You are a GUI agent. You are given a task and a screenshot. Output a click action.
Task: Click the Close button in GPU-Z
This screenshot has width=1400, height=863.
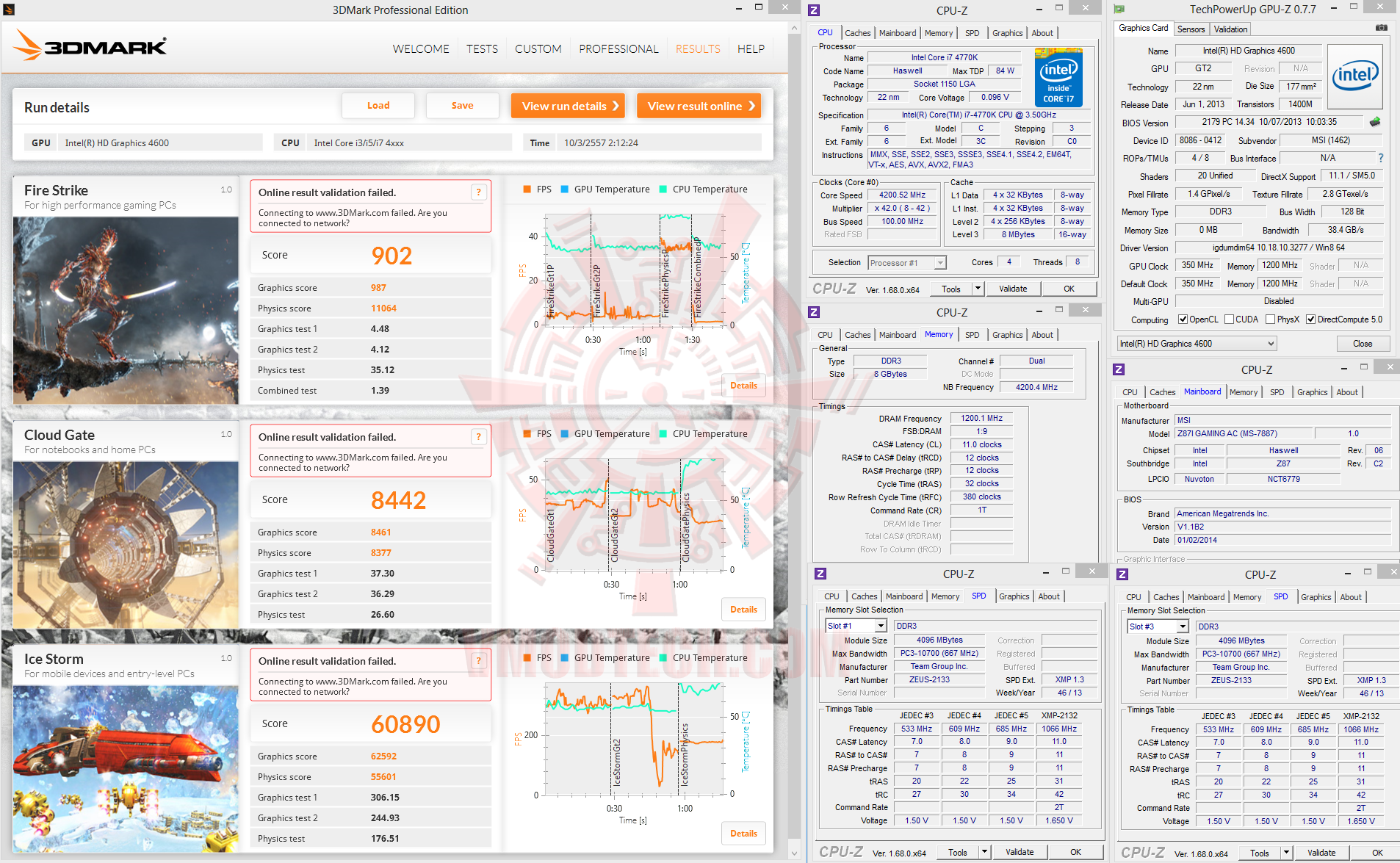pos(1363,344)
